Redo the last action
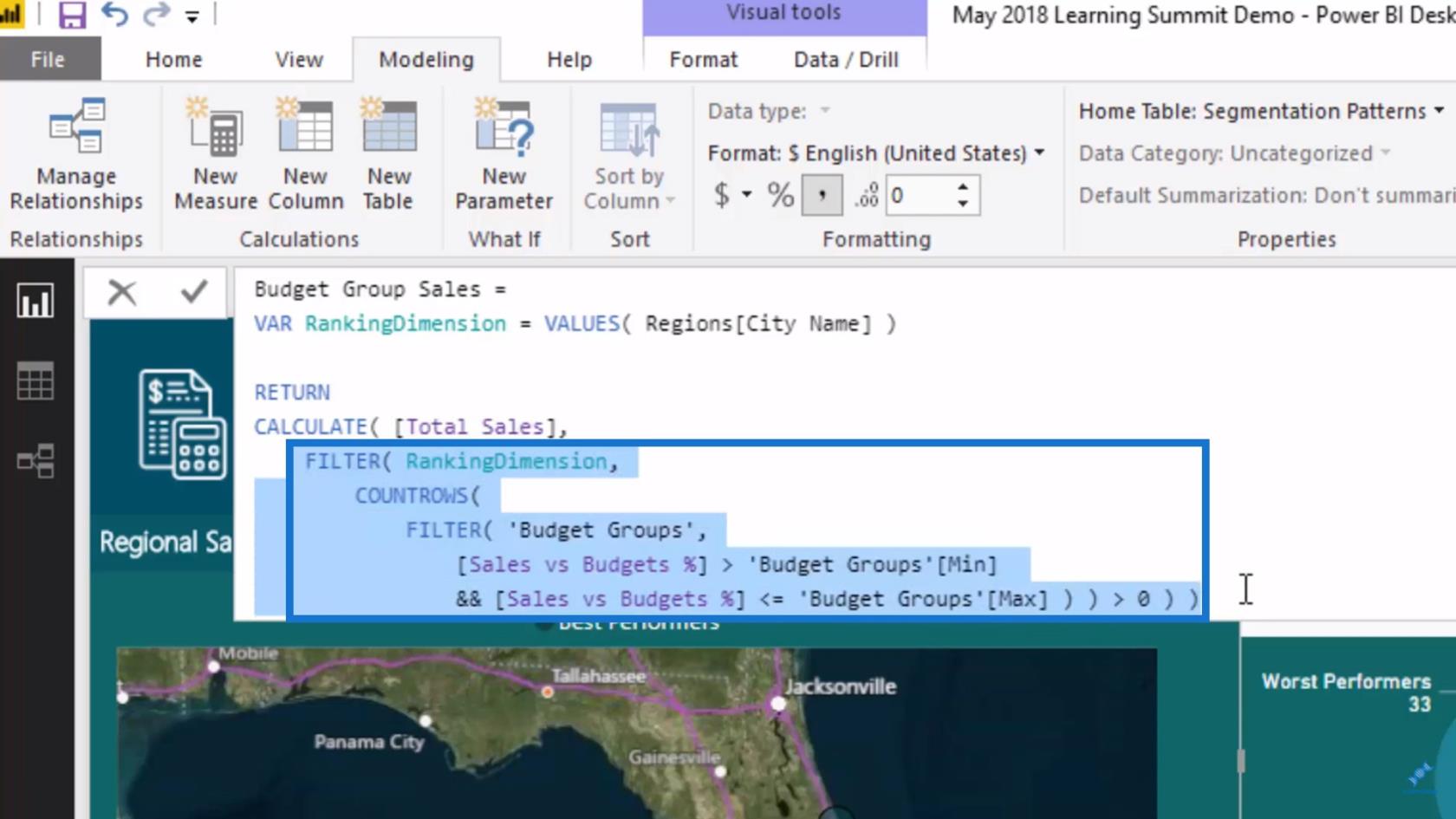This screenshot has height=819, width=1456. pyautogui.click(x=156, y=15)
